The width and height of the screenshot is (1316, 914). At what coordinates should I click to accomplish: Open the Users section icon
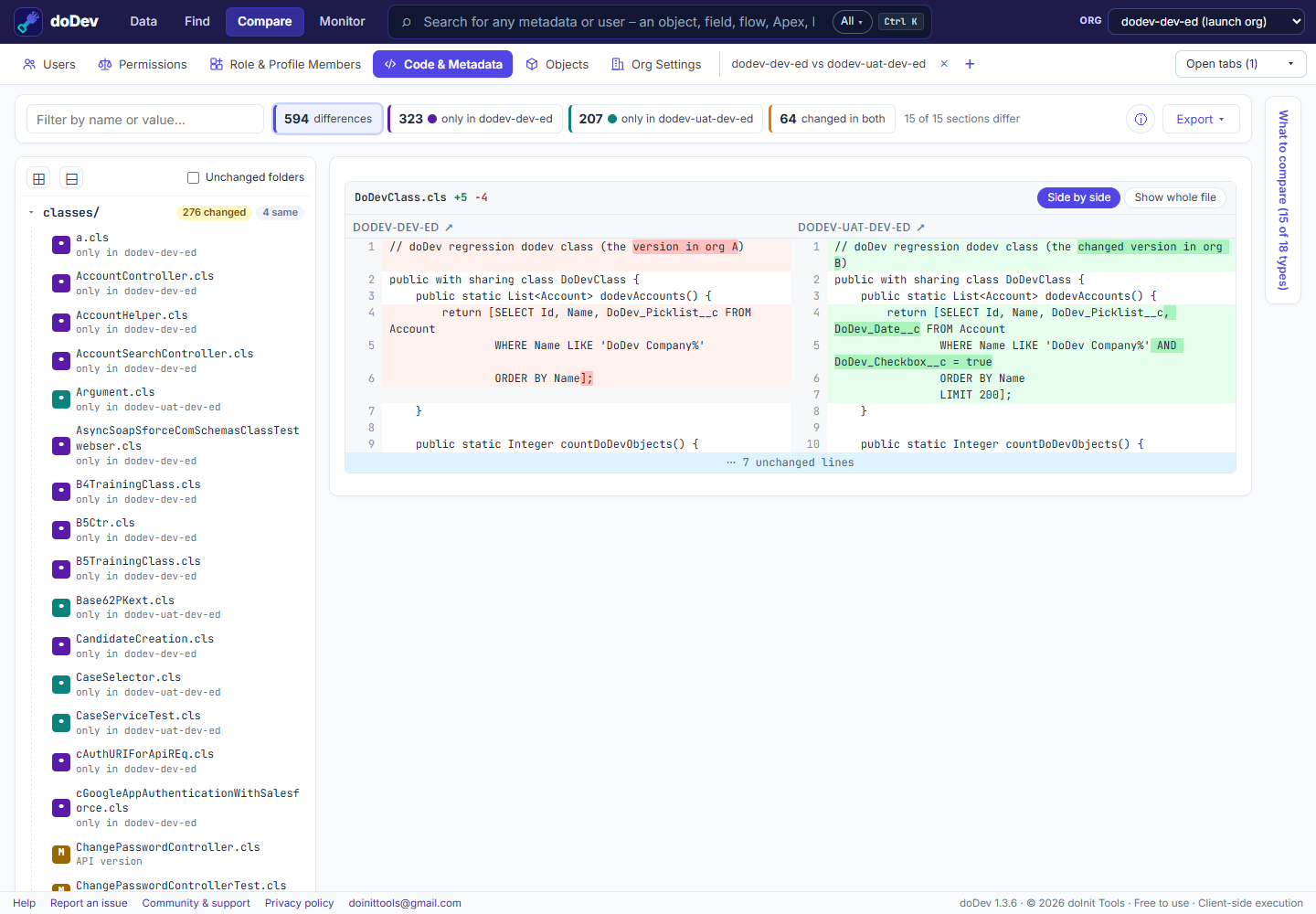coord(29,64)
